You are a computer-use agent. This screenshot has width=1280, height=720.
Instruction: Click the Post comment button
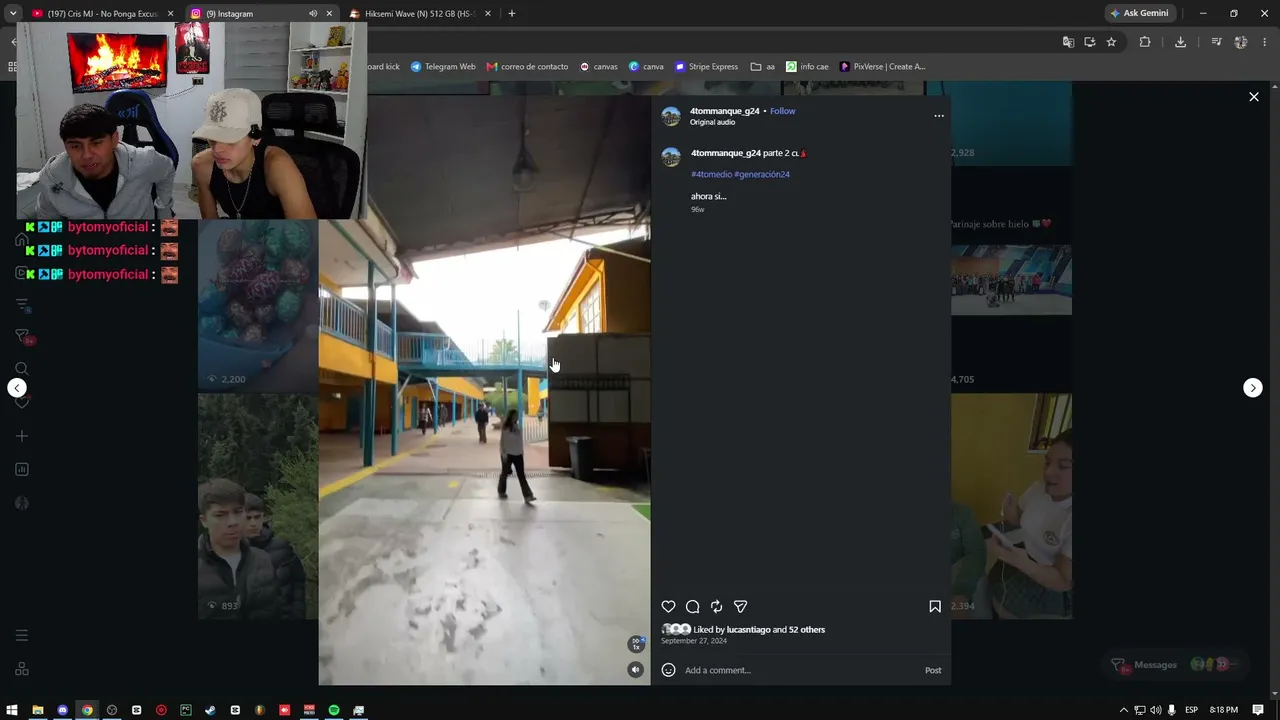point(933,670)
